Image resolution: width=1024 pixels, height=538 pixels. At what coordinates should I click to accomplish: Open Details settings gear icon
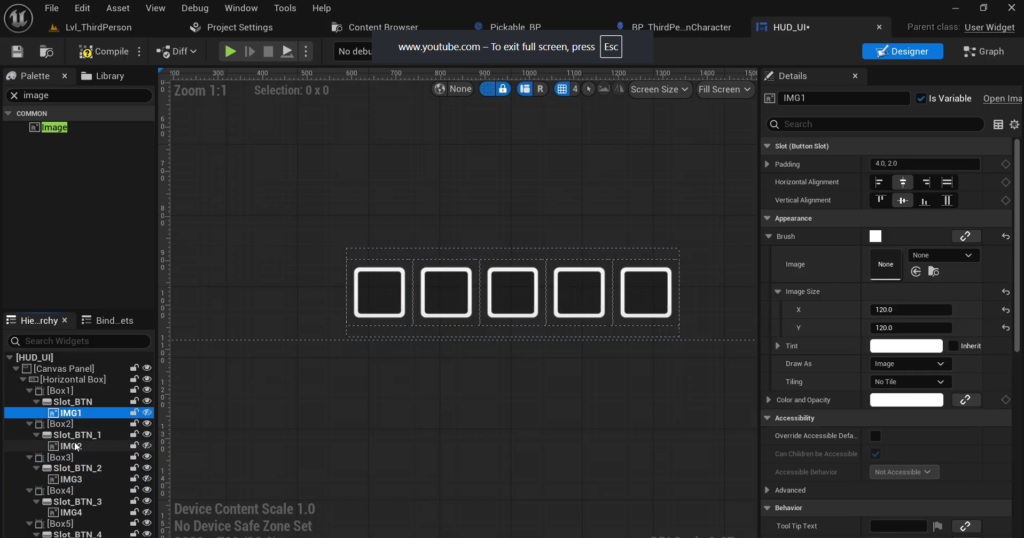click(1014, 124)
